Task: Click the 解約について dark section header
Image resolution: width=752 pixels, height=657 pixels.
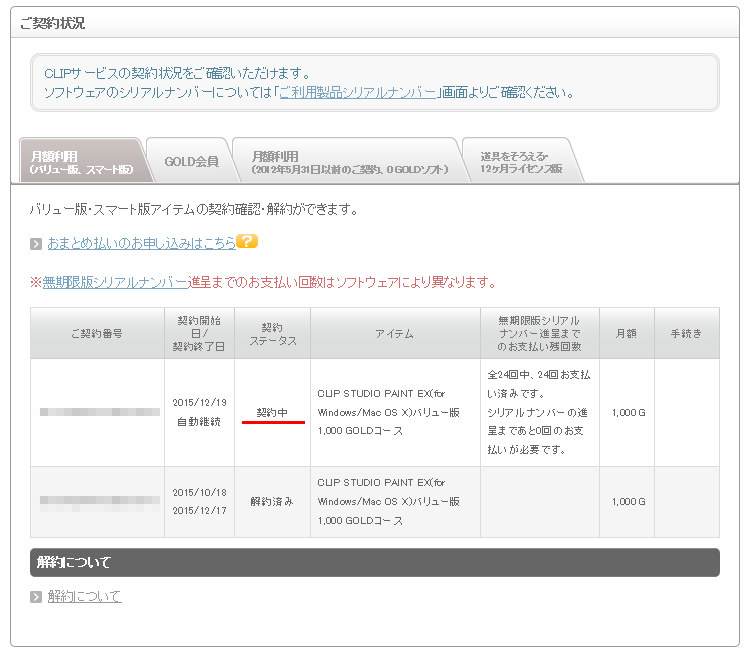Action: pyautogui.click(x=375, y=562)
